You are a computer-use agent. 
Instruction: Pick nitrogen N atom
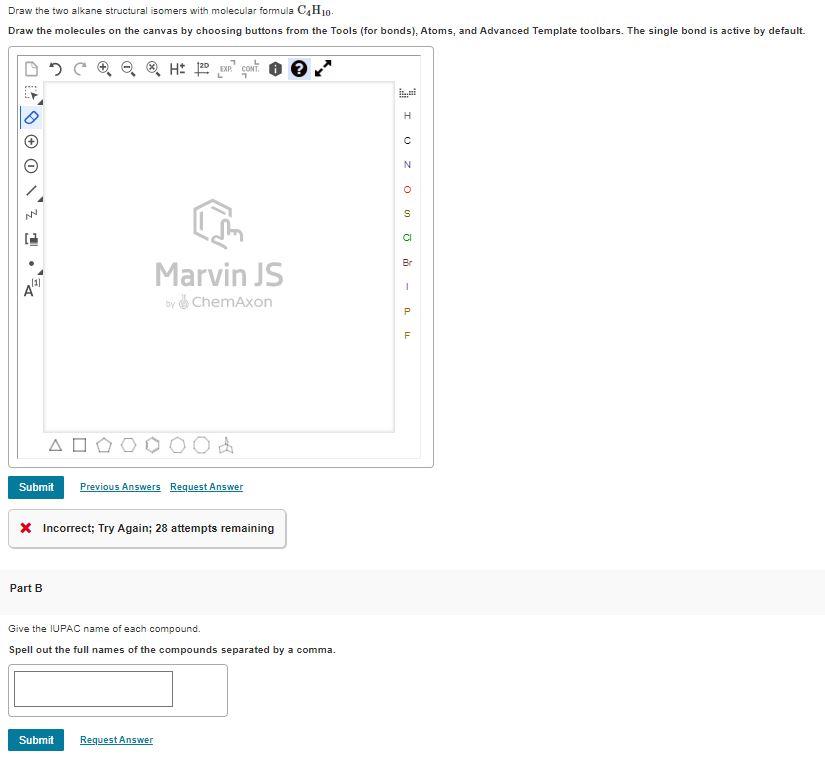tap(407, 165)
